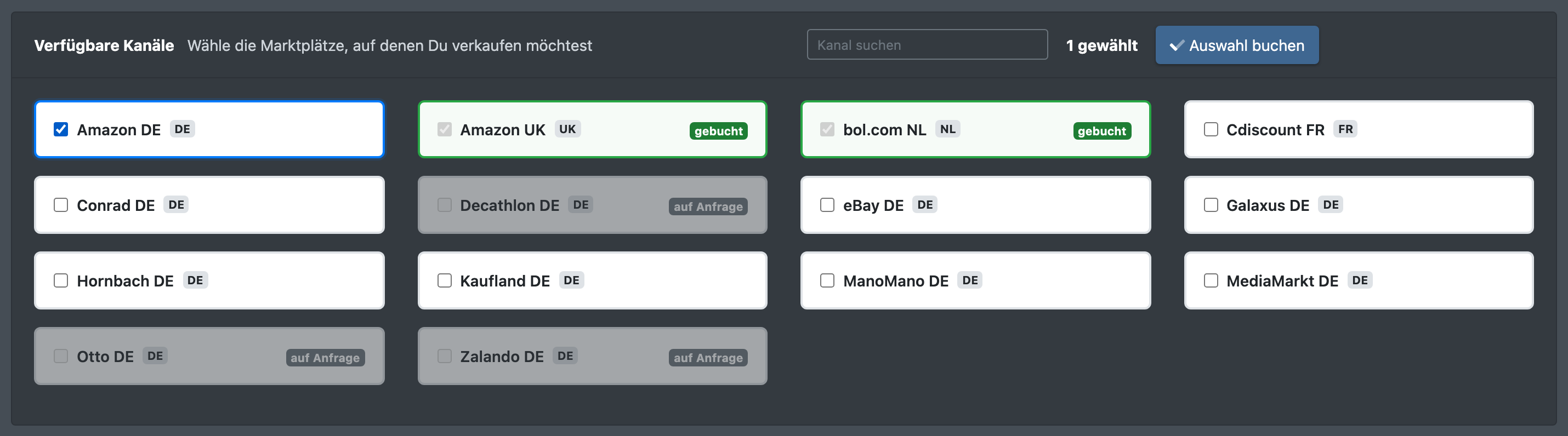Click the MediaMarkt DE channel name
The height and width of the screenshot is (436, 1568).
click(1282, 281)
